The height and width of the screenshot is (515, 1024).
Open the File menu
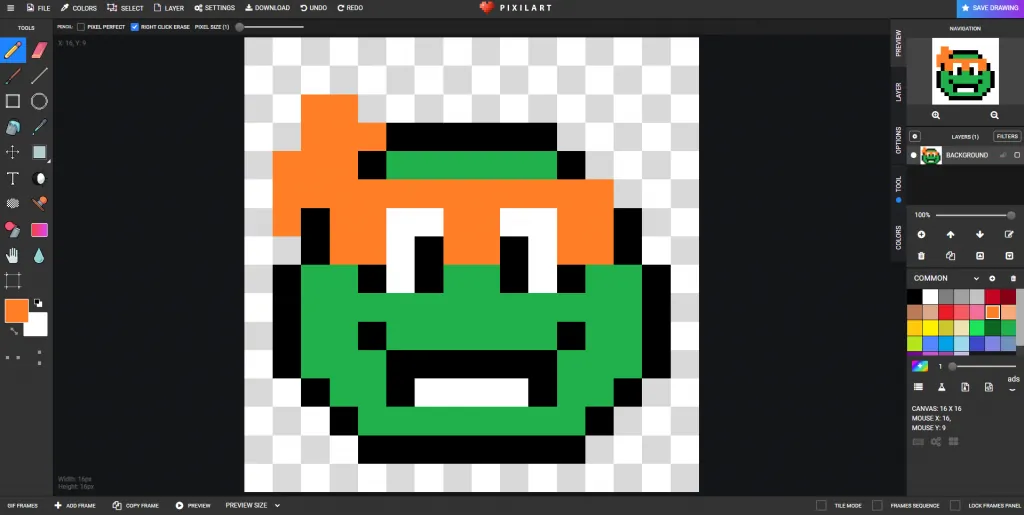[x=38, y=8]
